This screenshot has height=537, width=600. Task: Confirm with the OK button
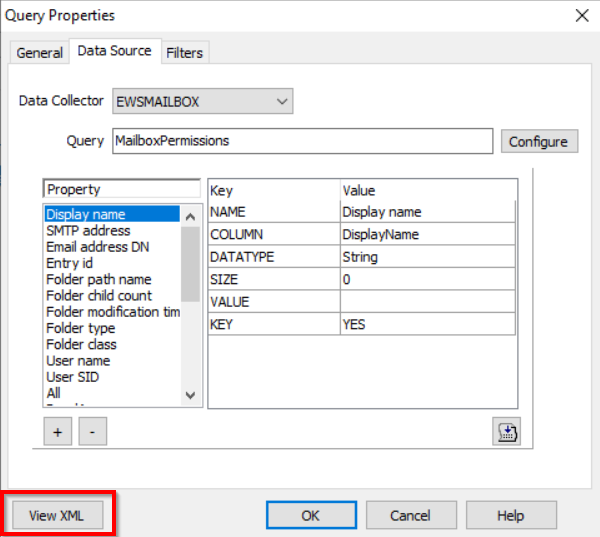click(311, 515)
